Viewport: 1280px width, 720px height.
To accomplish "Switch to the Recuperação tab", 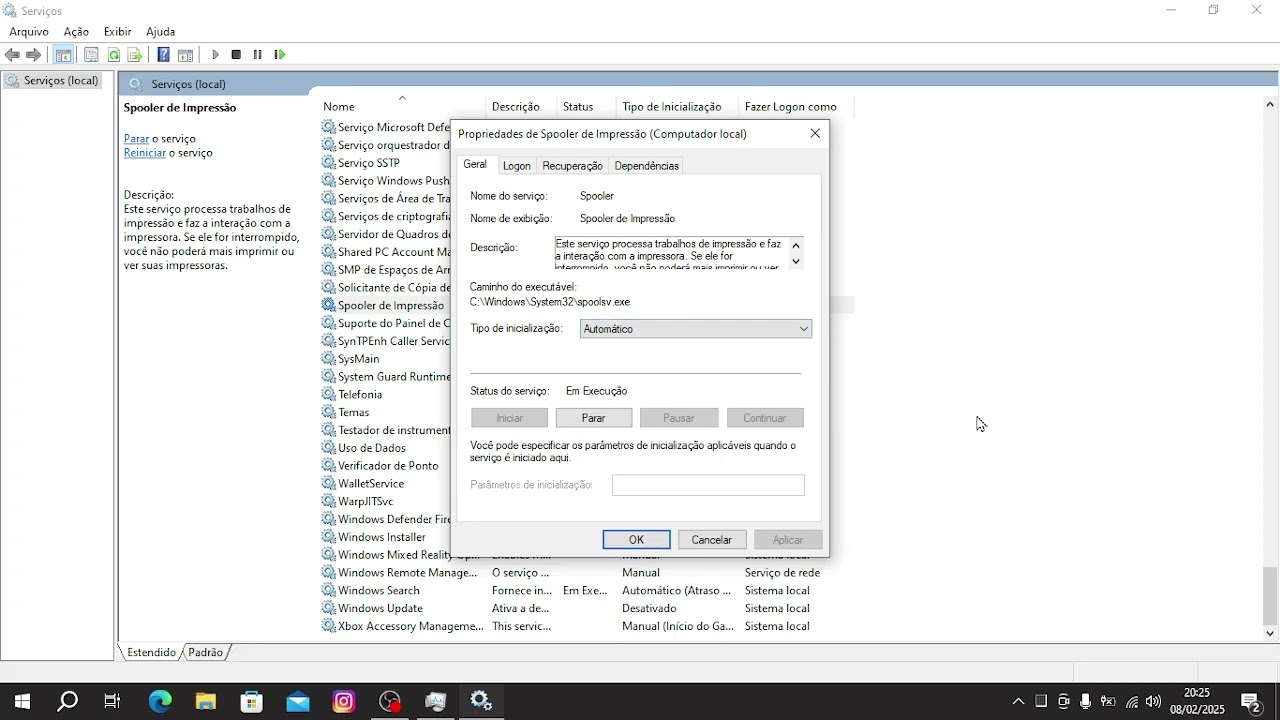I will 572,166.
